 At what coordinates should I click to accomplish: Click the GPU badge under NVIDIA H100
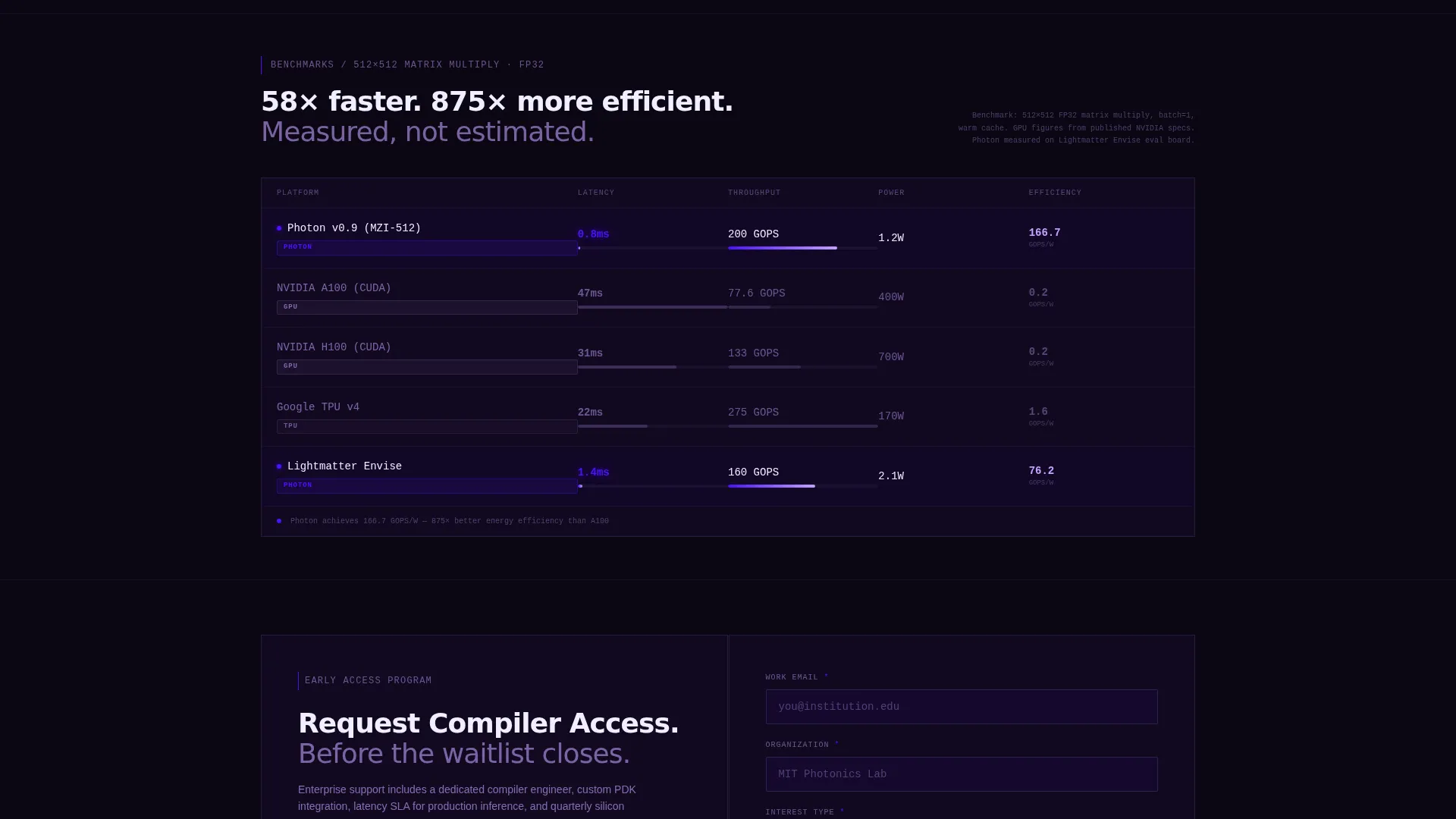coord(427,366)
